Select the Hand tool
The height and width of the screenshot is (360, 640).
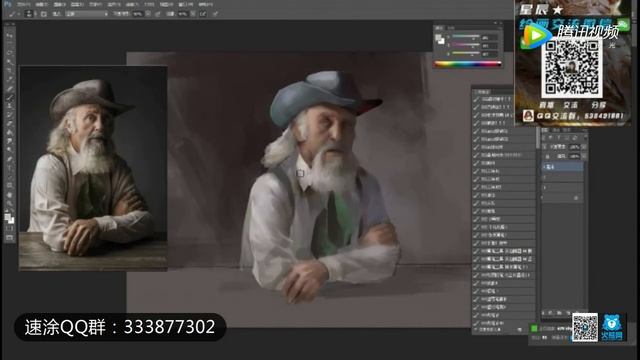pos(9,194)
